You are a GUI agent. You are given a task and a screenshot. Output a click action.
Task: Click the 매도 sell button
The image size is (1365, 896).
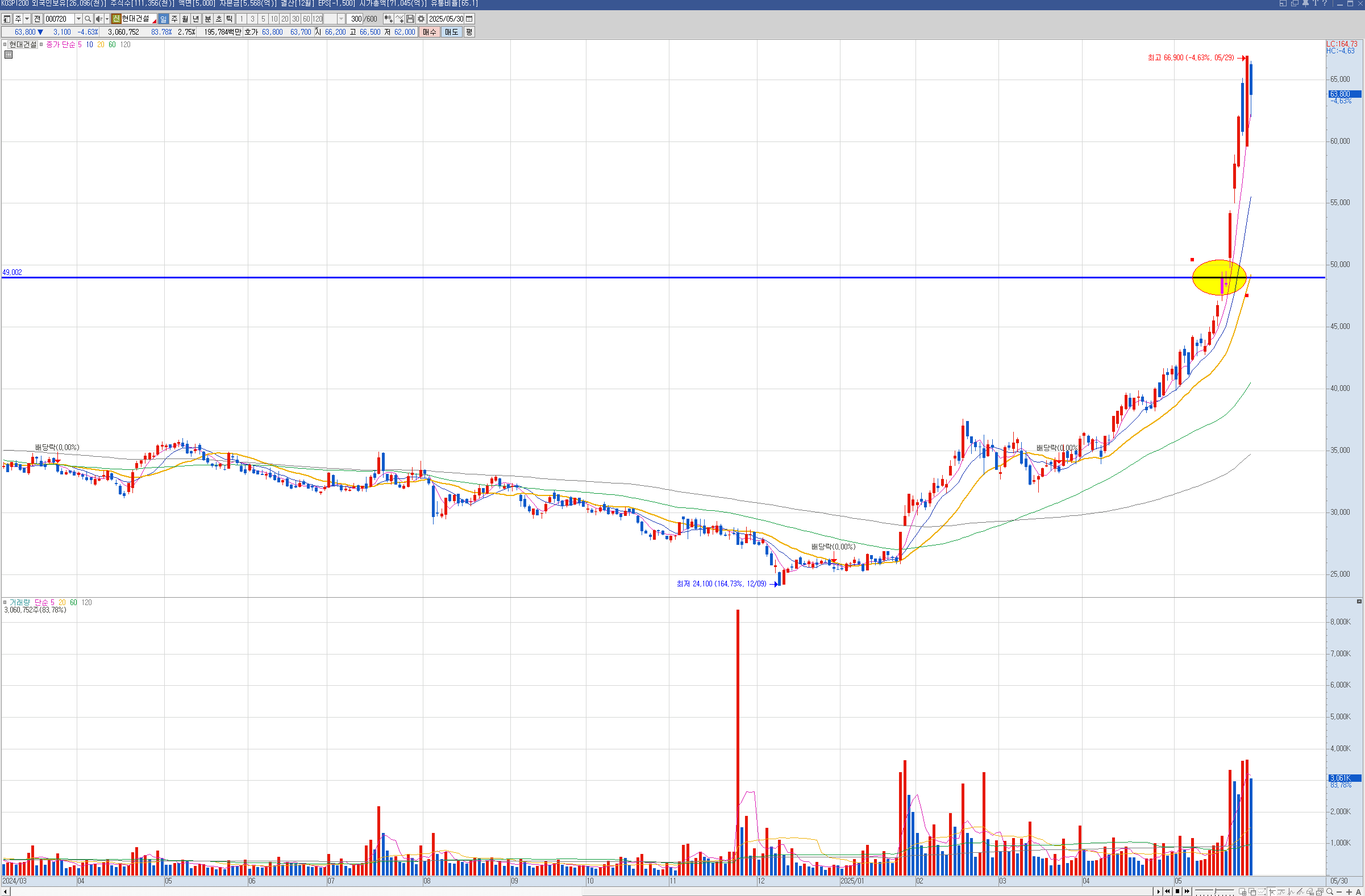451,32
